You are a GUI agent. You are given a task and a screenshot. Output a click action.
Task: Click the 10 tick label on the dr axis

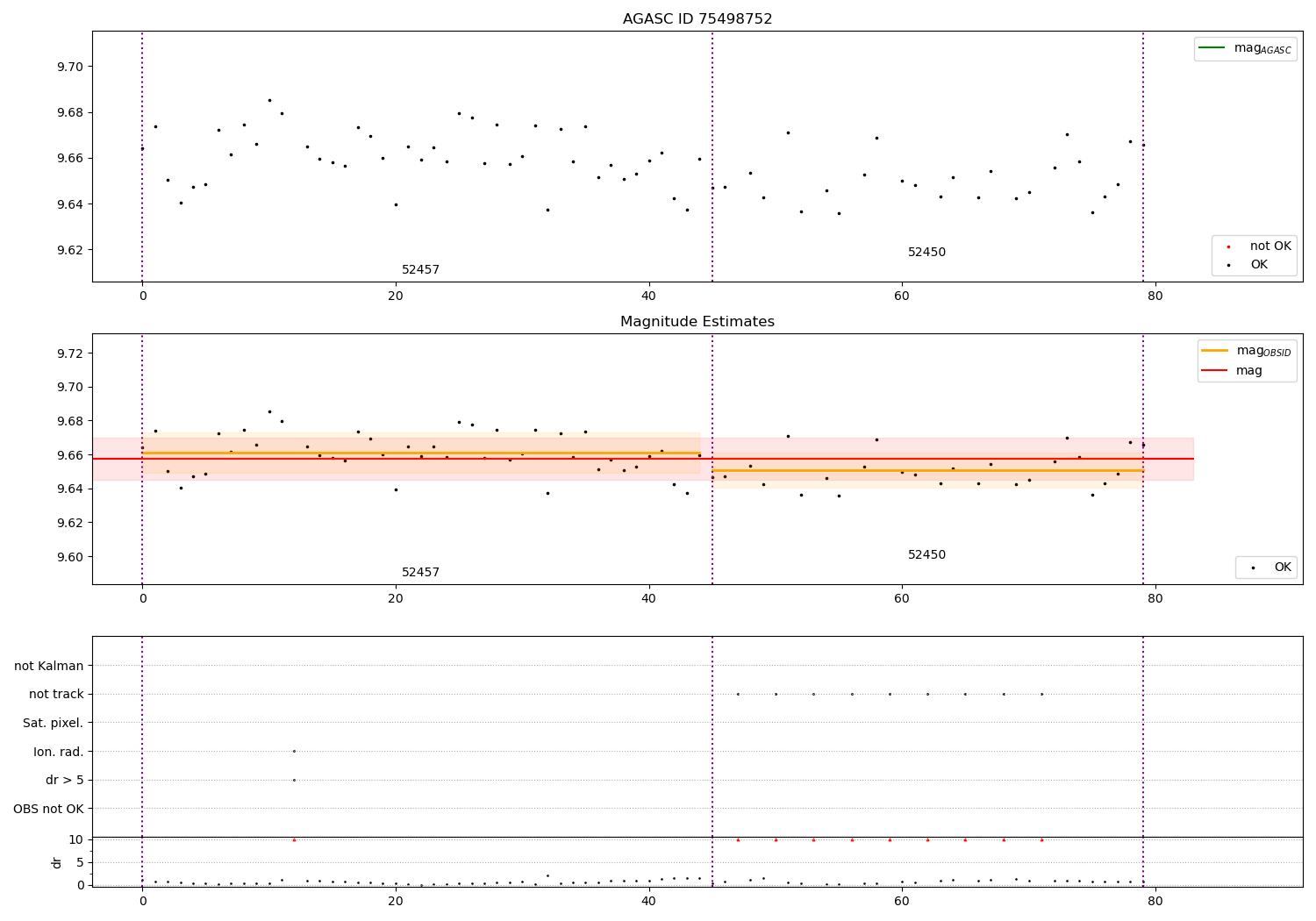[x=76, y=839]
